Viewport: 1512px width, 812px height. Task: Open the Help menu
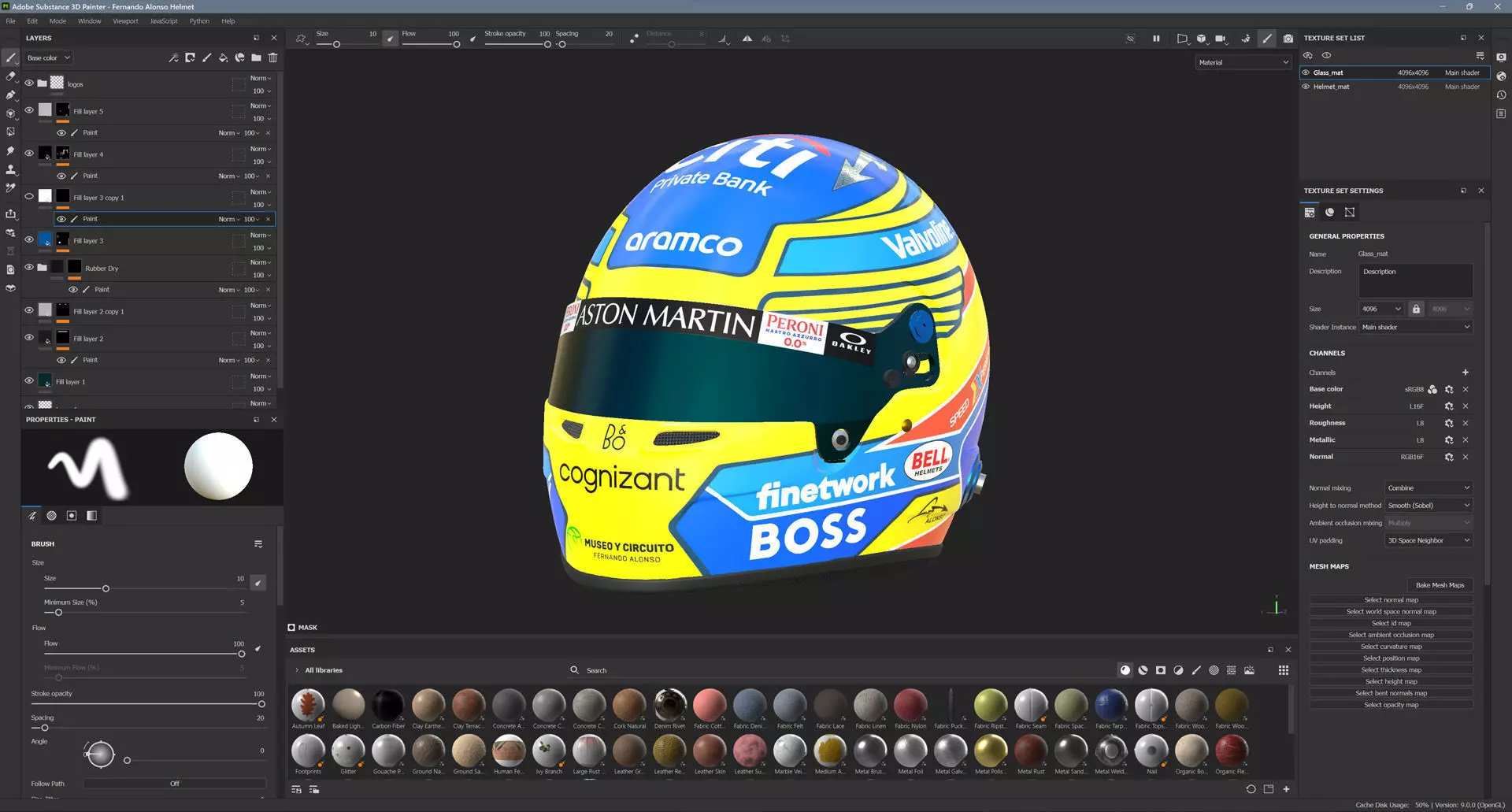tap(228, 21)
